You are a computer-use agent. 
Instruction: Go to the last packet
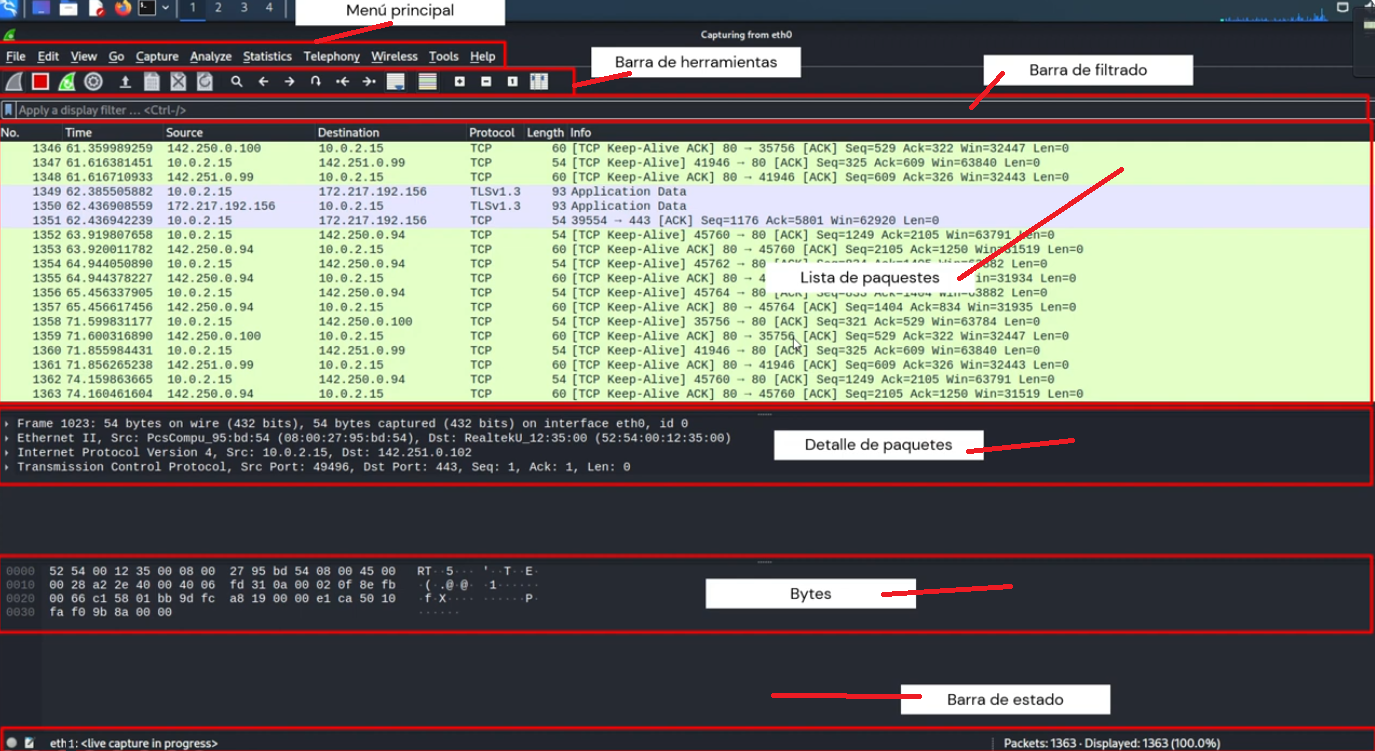pyautogui.click(x=368, y=82)
